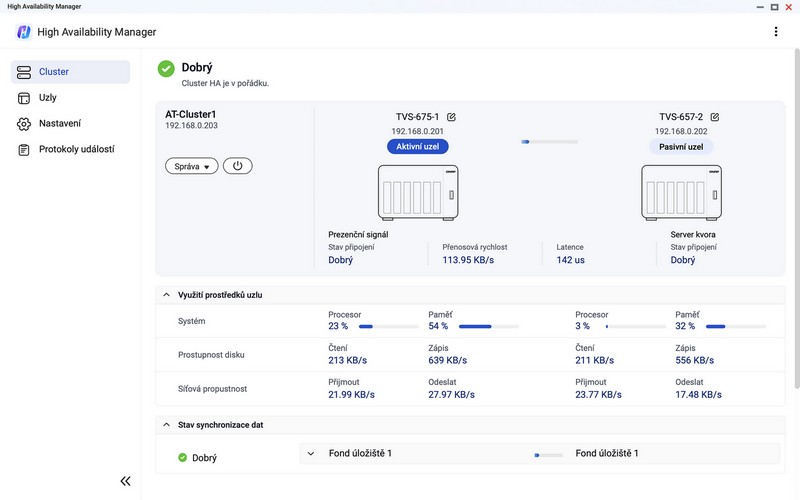This screenshot has width=800, height=500.
Task: Click the High Availability Manager logo icon
Action: (23, 32)
